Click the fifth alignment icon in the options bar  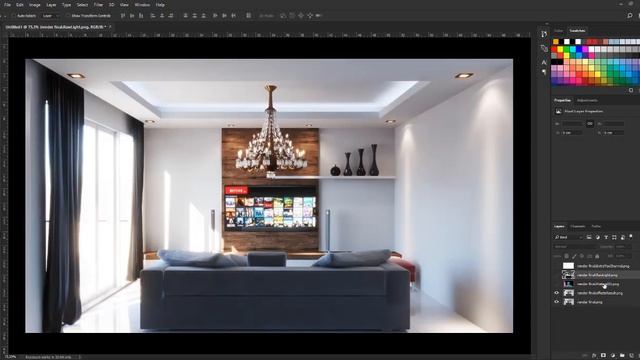coord(162,16)
